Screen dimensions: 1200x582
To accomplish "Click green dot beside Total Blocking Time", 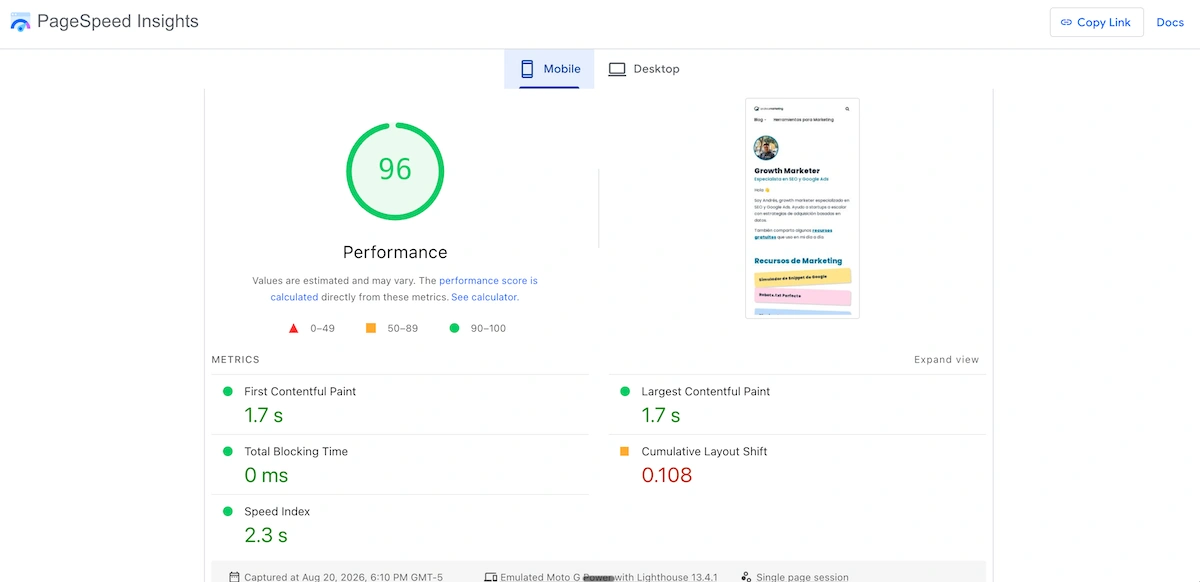I will [x=227, y=452].
